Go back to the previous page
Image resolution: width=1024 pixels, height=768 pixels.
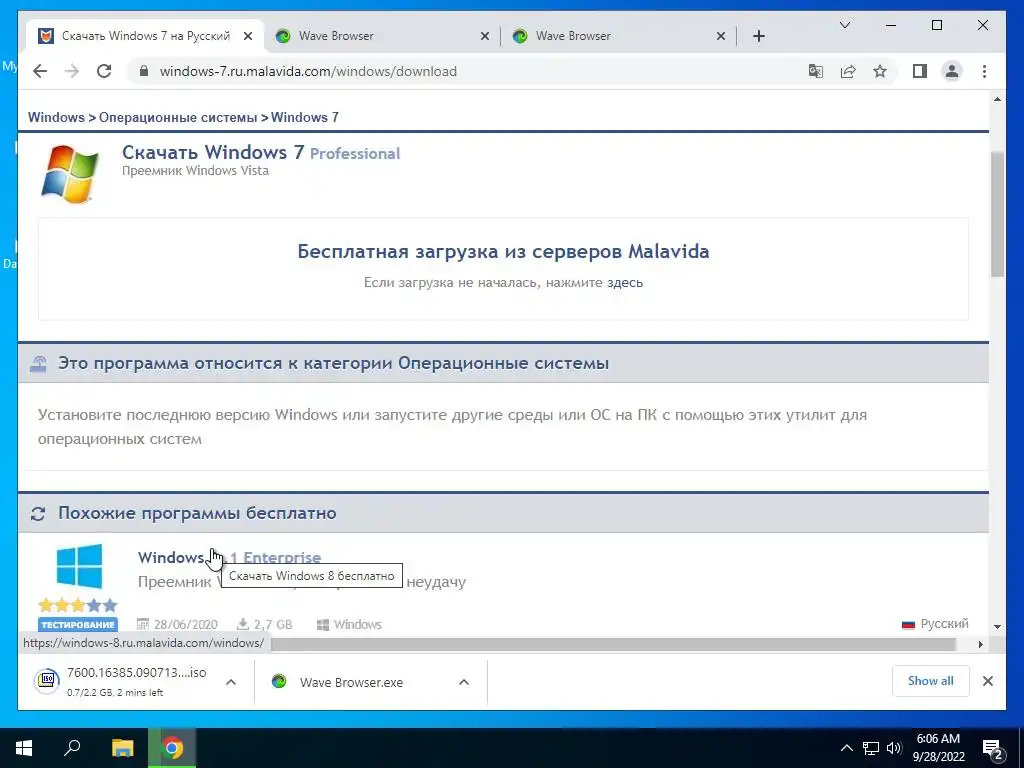click(40, 71)
